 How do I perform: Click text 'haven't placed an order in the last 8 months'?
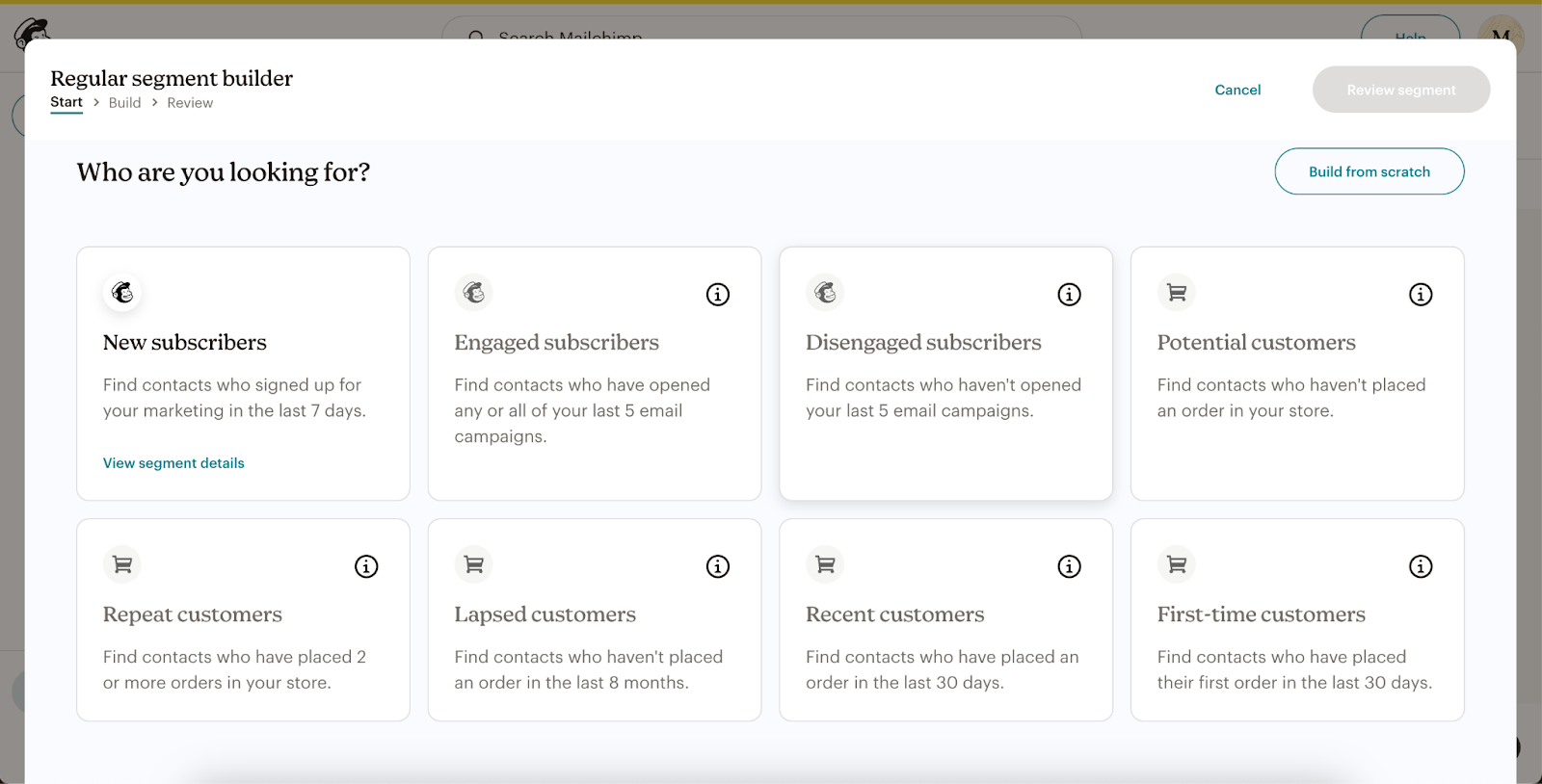[x=589, y=669]
